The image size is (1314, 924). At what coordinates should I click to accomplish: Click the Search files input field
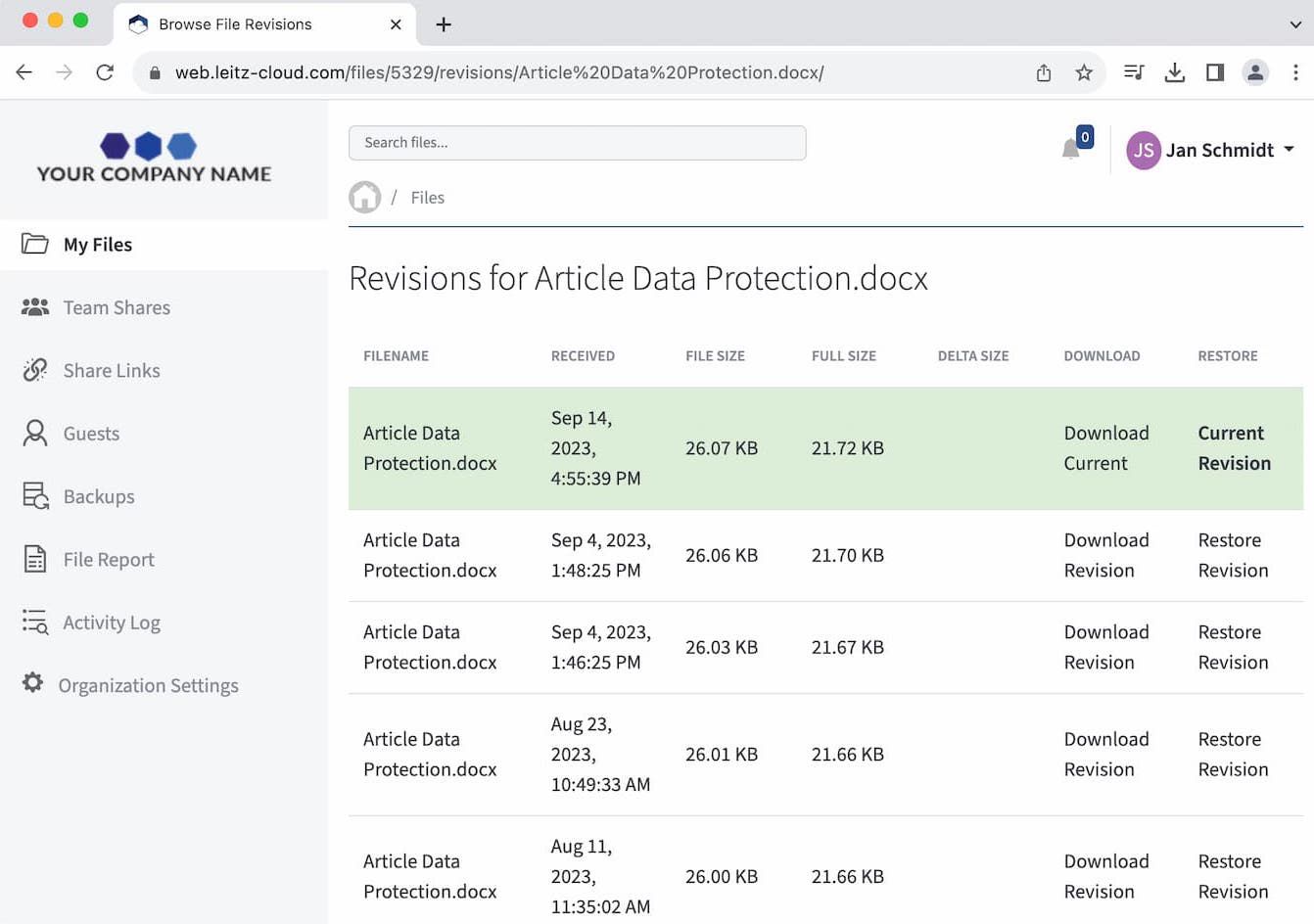pos(577,143)
